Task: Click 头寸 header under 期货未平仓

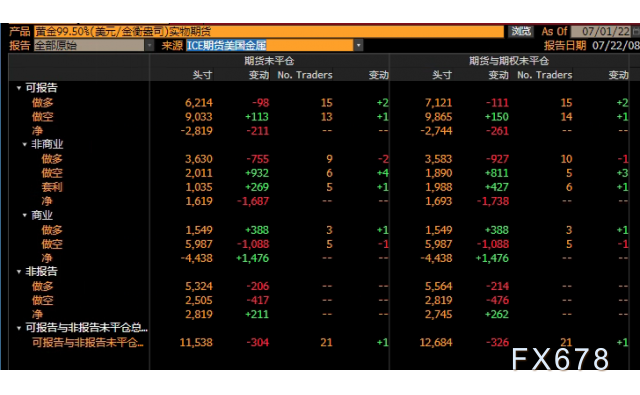Action: (202, 75)
